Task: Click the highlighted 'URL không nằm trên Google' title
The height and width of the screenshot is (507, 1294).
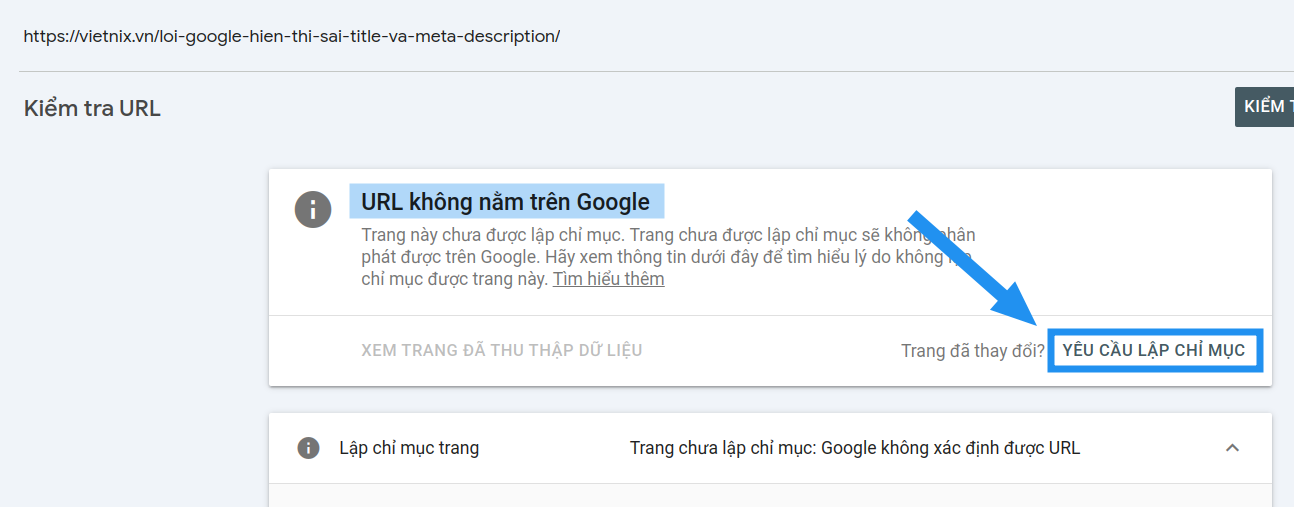Action: [505, 202]
